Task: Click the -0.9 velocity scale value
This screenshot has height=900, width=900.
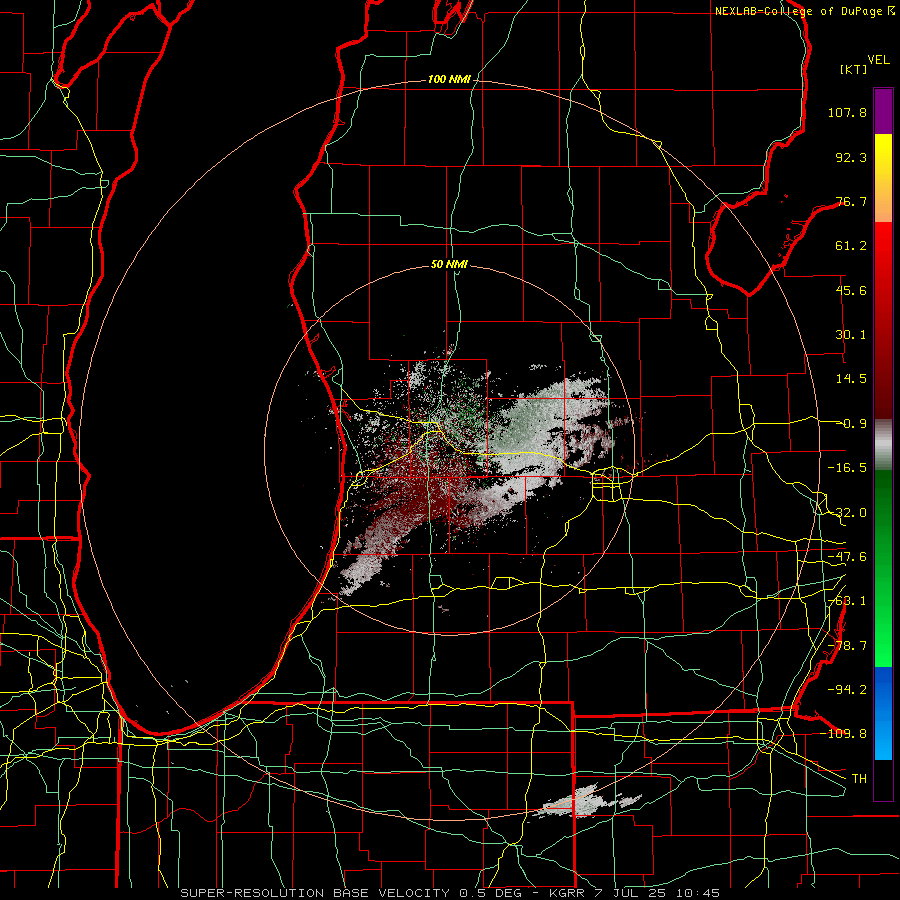Action: pyautogui.click(x=851, y=424)
